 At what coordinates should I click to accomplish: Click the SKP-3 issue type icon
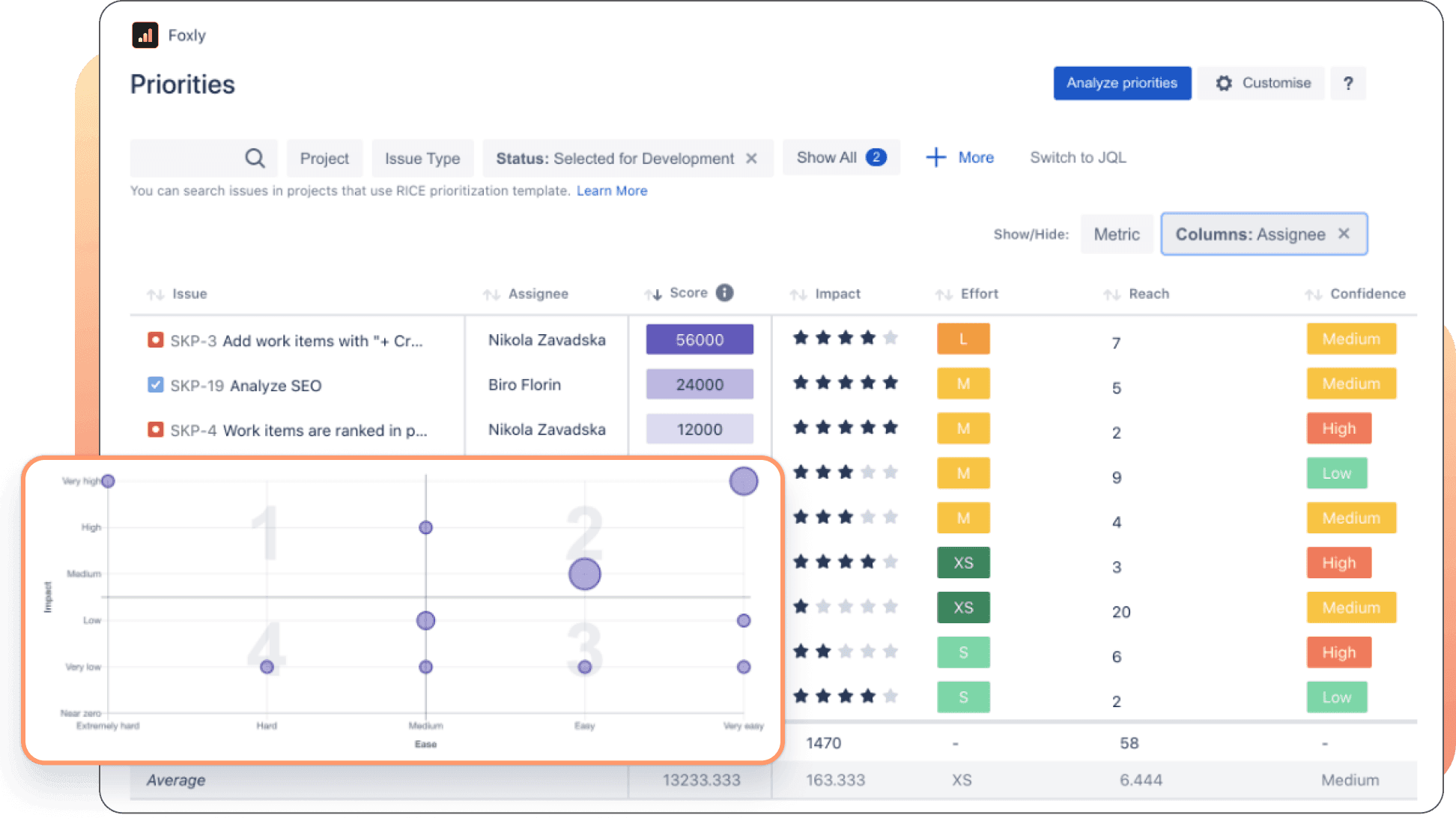click(x=156, y=339)
